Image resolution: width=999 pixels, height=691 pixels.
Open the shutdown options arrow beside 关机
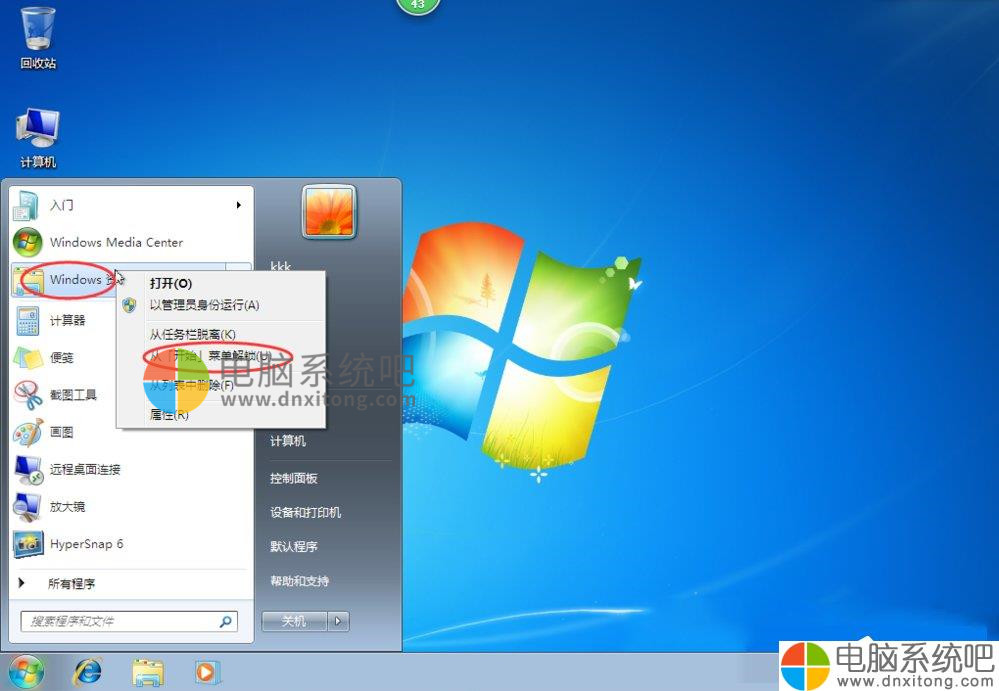tap(338, 621)
